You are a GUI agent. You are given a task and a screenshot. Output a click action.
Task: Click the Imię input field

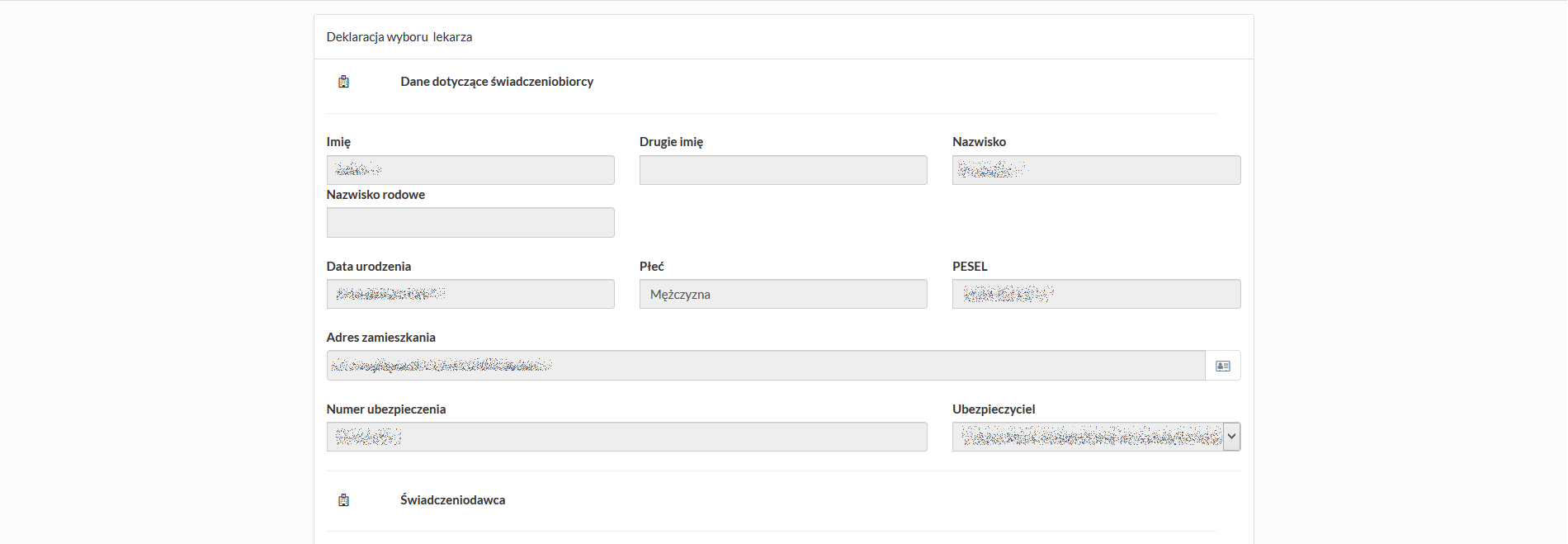(470, 170)
